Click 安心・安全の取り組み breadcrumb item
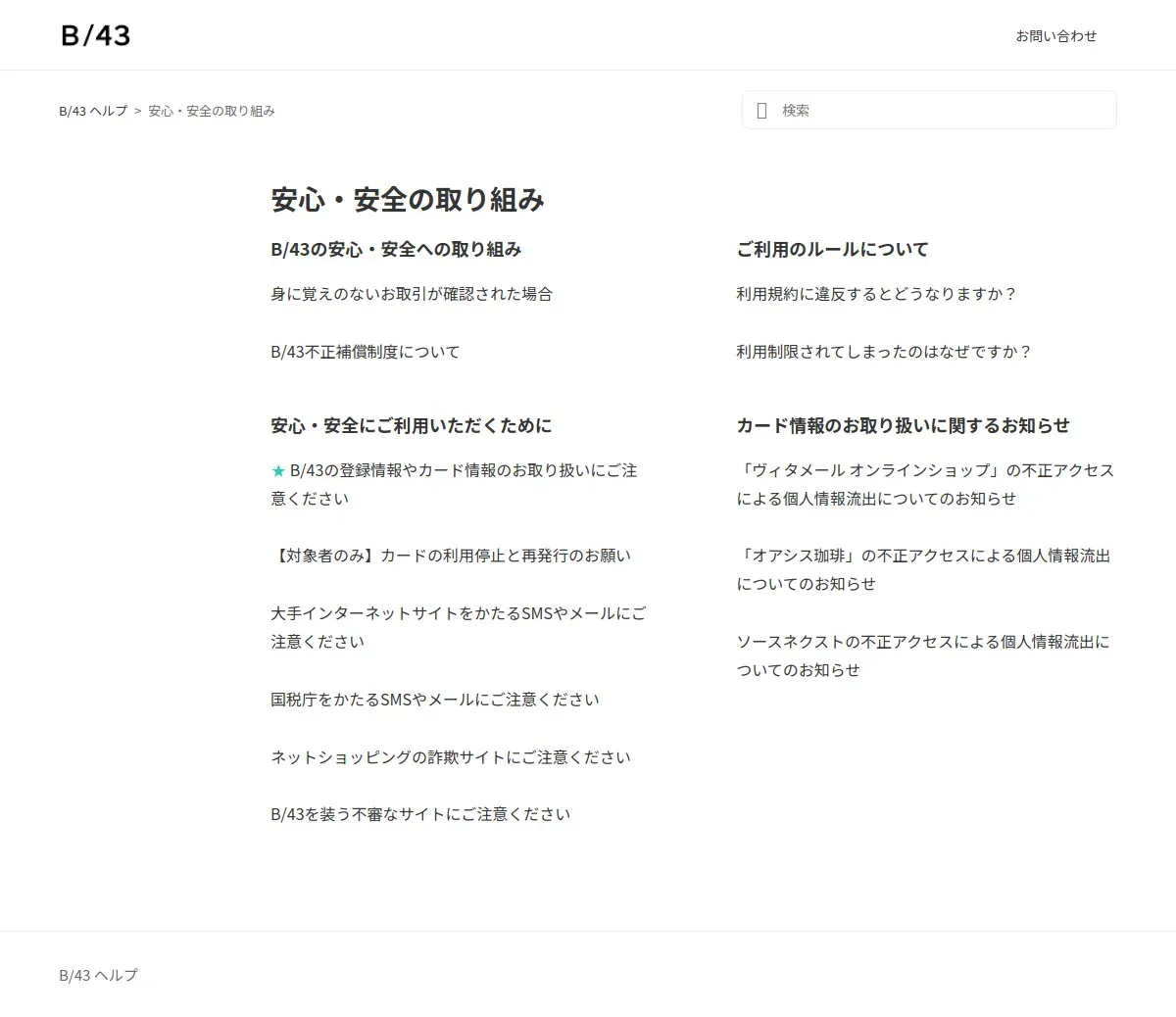1176x1017 pixels. (x=212, y=111)
